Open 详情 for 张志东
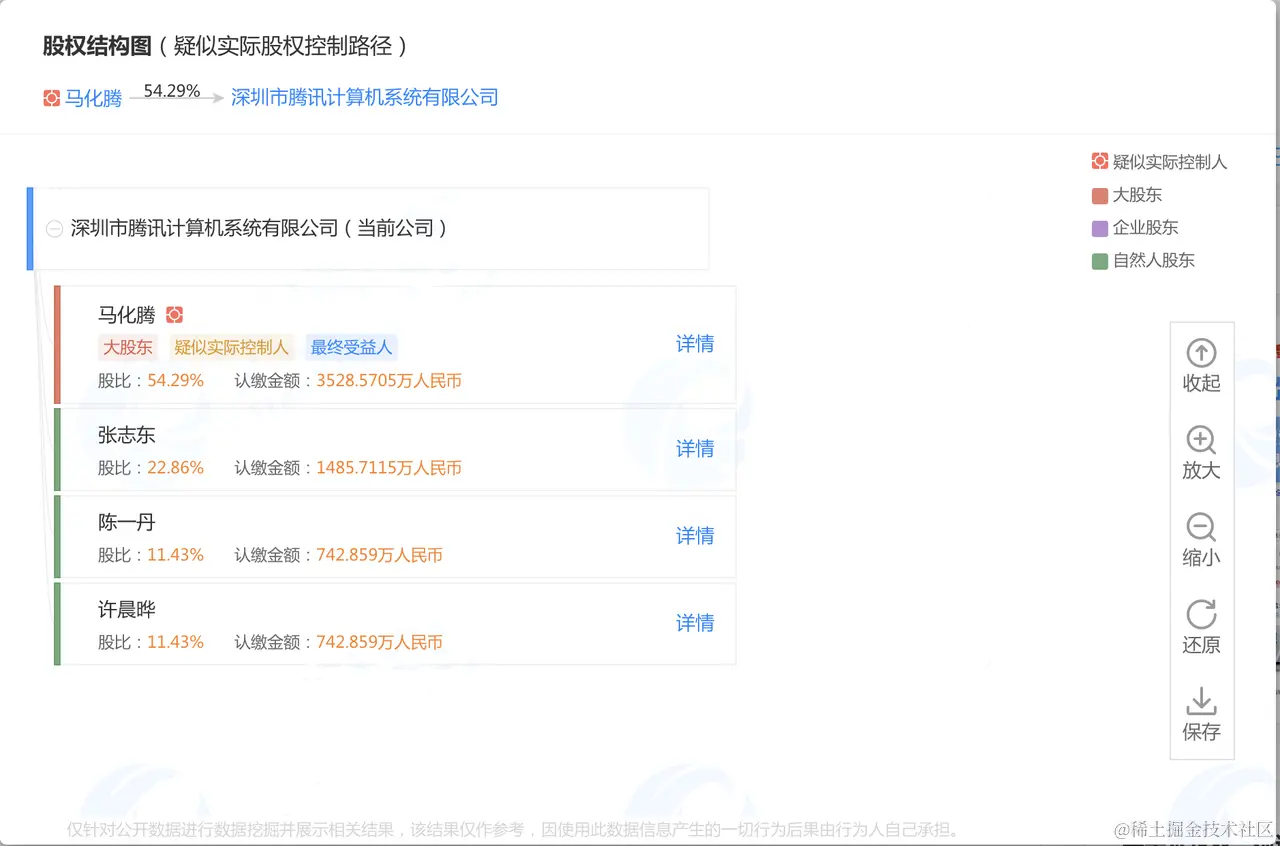Screen dimensions: 1280x846 [695, 449]
